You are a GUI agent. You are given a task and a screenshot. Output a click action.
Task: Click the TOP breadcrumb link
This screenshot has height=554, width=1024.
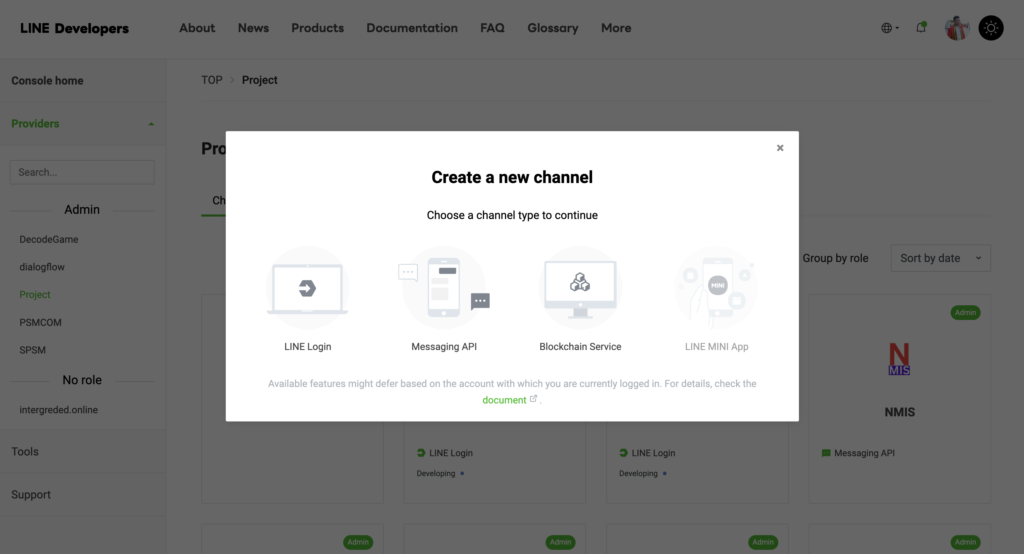click(x=212, y=80)
